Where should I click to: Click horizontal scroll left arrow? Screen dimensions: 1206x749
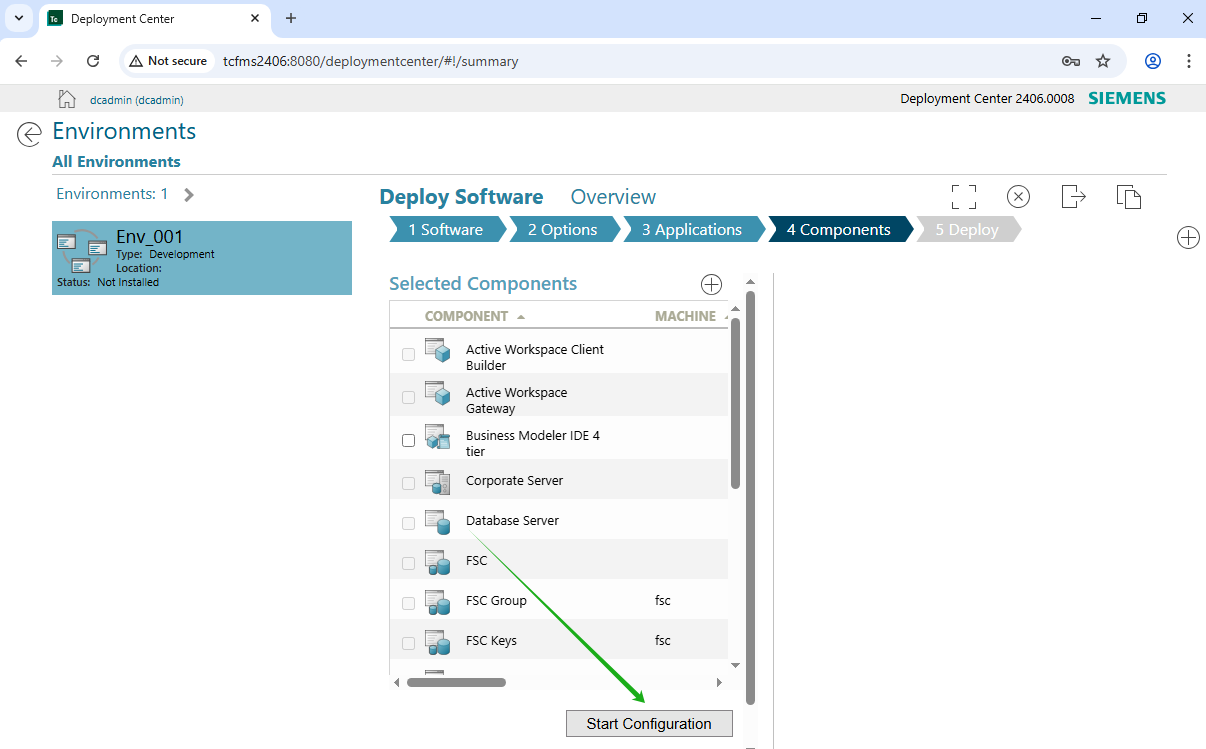397,682
